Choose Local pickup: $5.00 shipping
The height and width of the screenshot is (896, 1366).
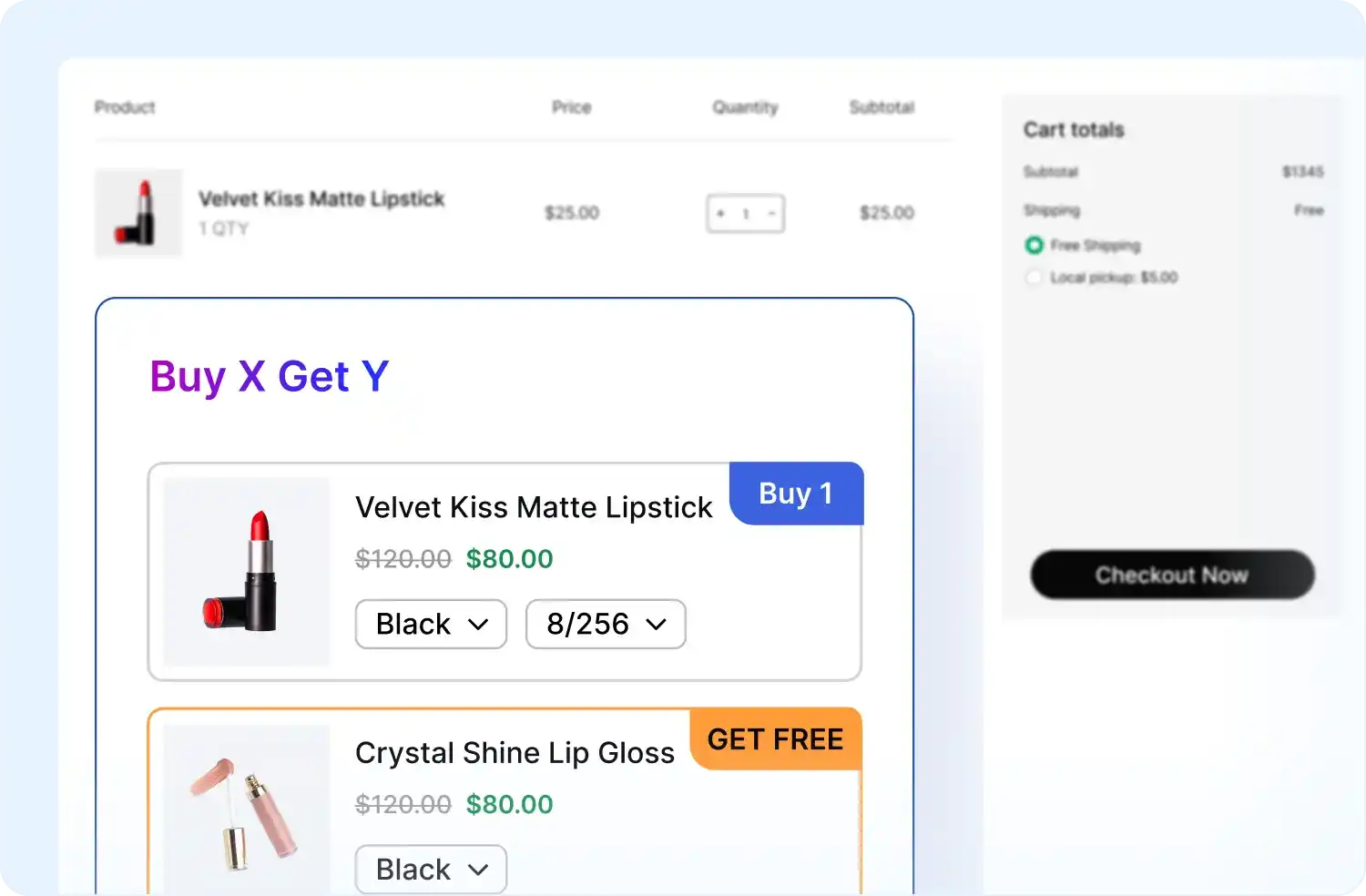1035,277
